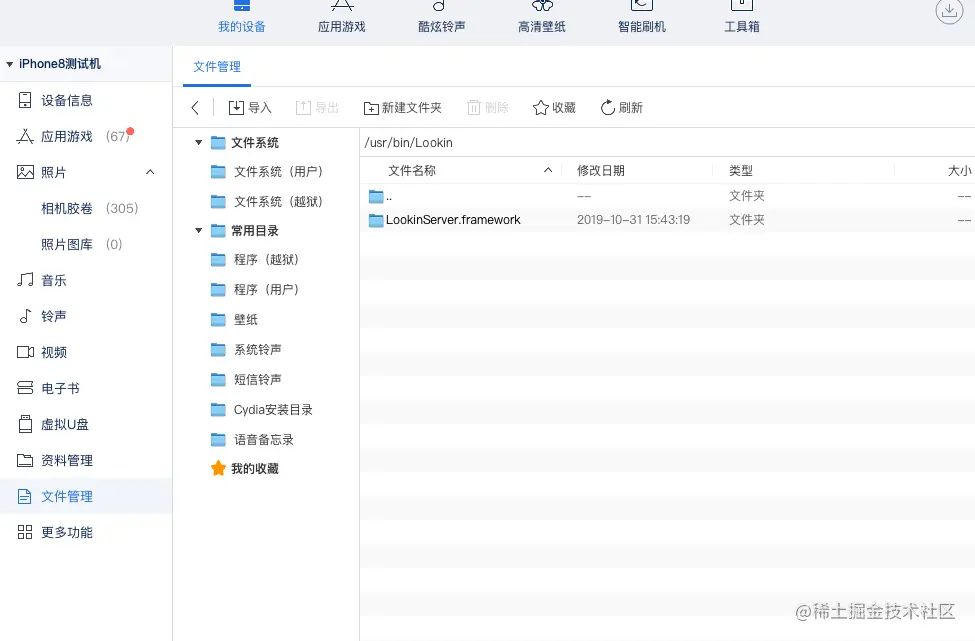Select the 壁纸 folder
This screenshot has width=975, height=641.
234,320
